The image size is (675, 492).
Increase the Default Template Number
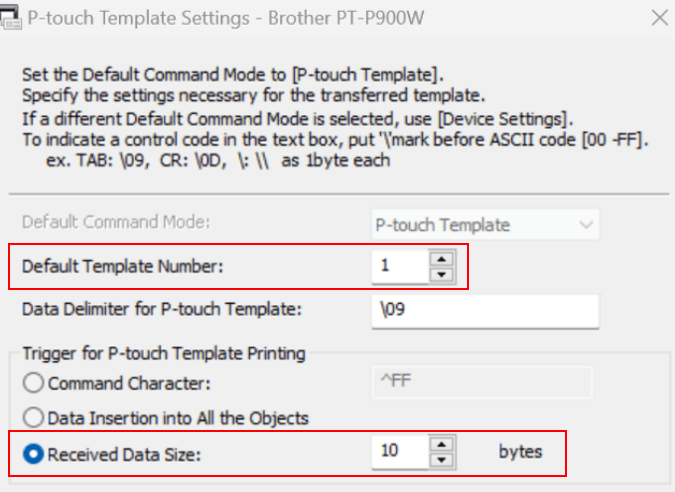click(443, 259)
